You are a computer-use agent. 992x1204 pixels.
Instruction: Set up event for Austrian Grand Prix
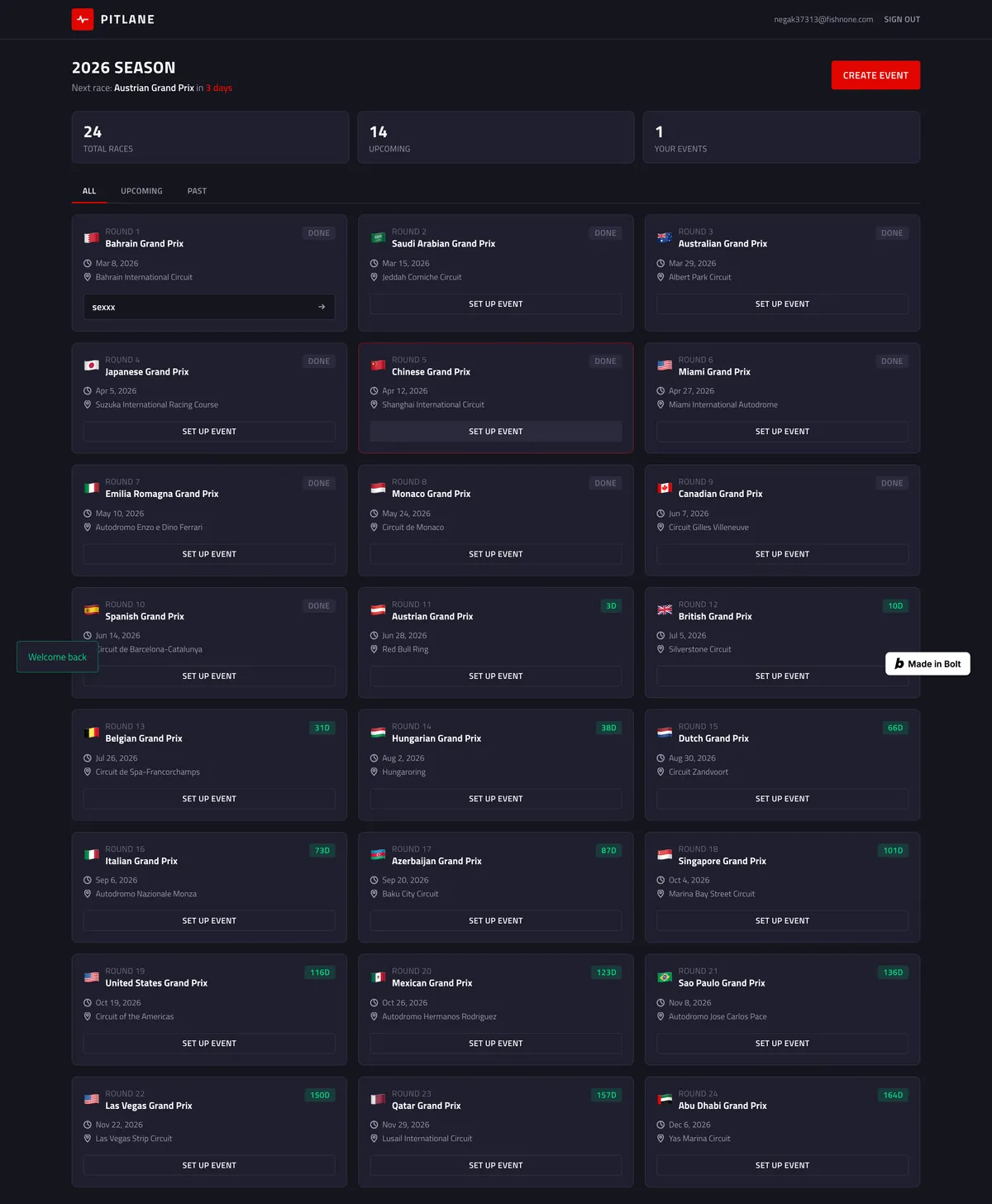coord(496,676)
